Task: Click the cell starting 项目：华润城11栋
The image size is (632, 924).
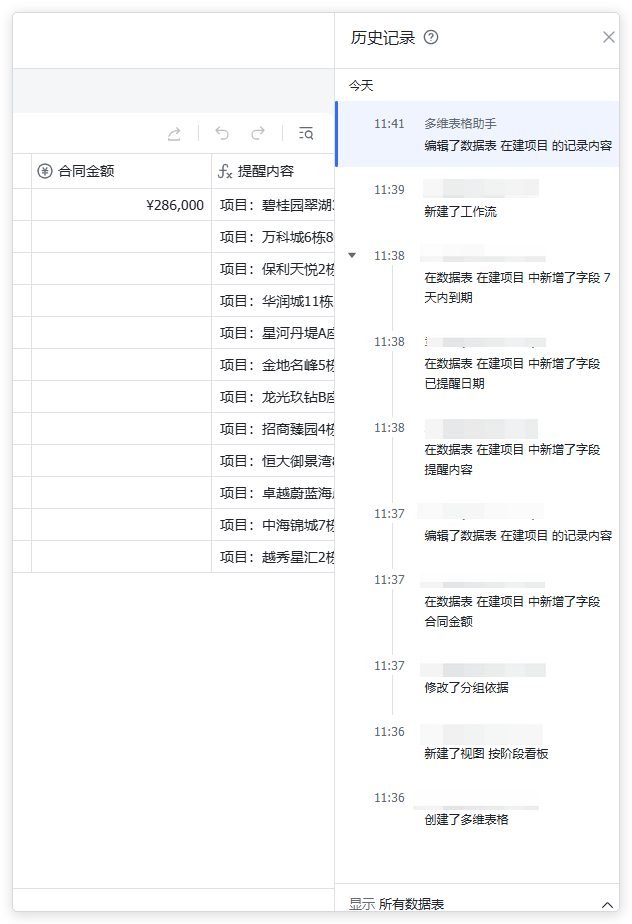Action: 273,301
